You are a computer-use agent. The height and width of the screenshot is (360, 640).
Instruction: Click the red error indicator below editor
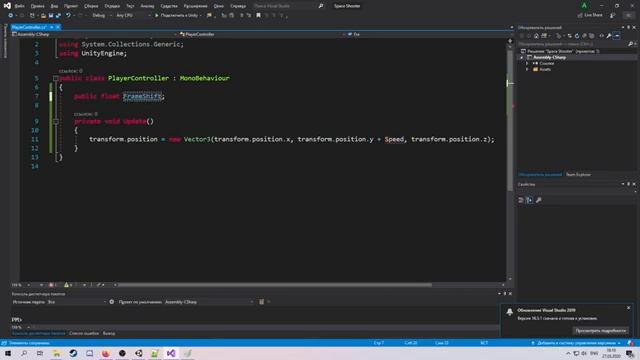[x=52, y=285]
